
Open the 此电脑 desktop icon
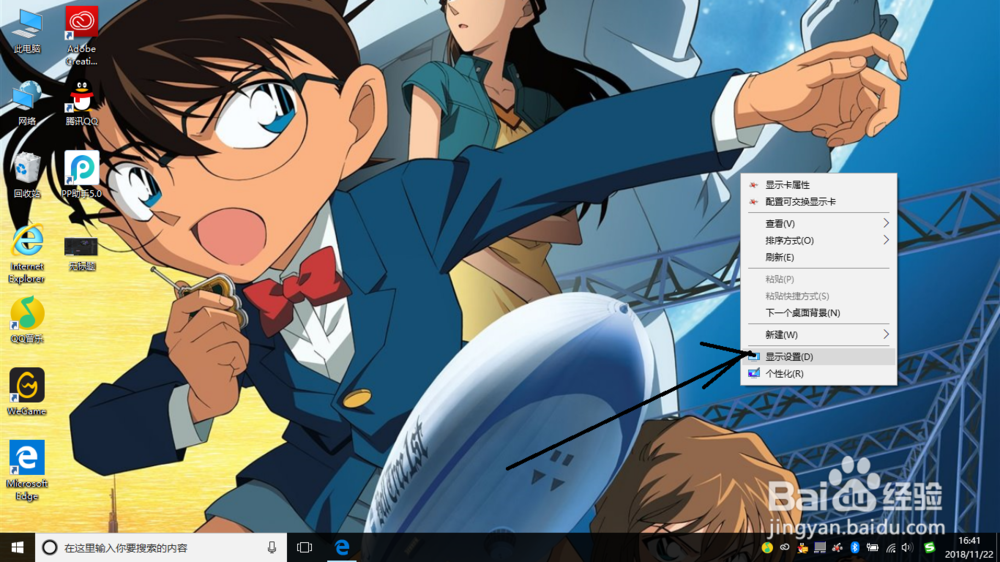click(x=27, y=31)
